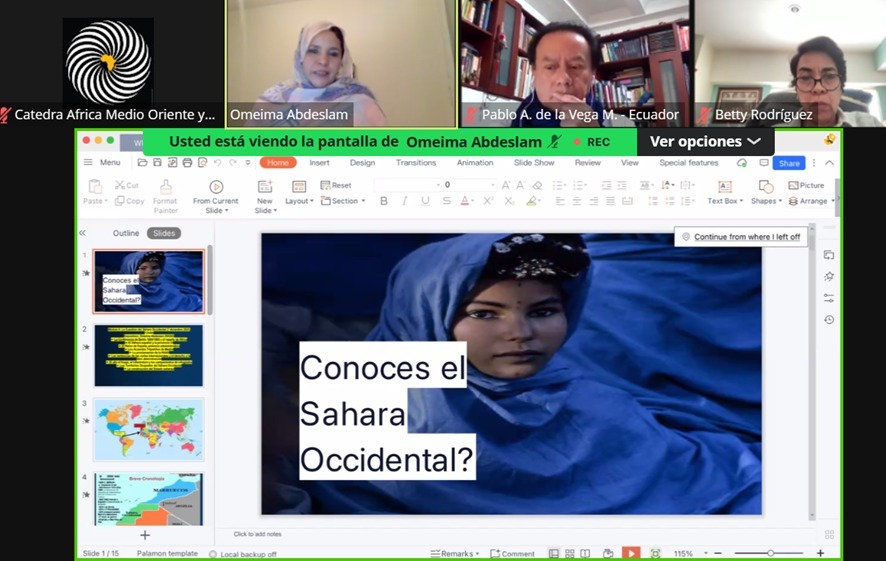Toggle Local backup off indicator
This screenshot has height=561, width=886.
tap(243, 554)
